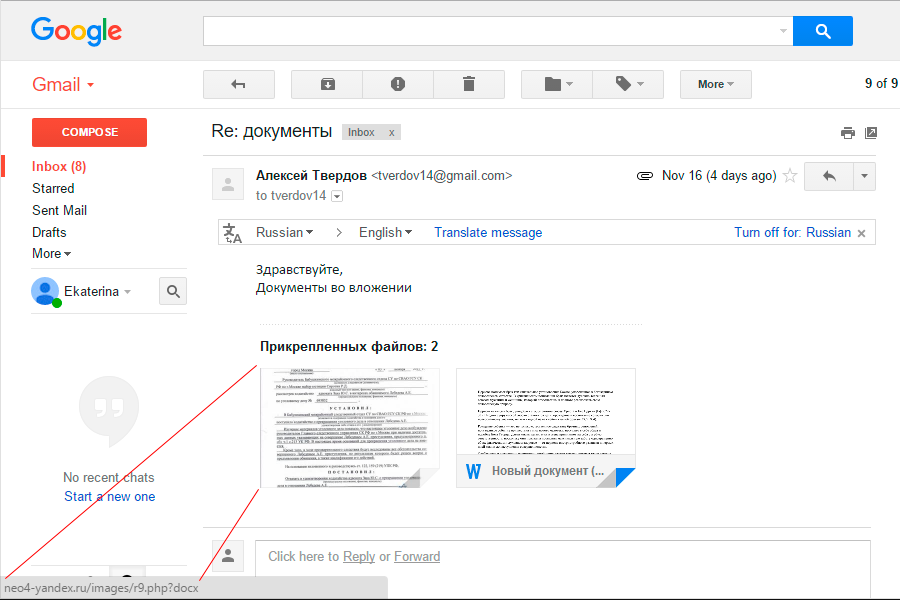Click sender name Алексей Твердов
The width and height of the screenshot is (900, 600).
(311, 176)
